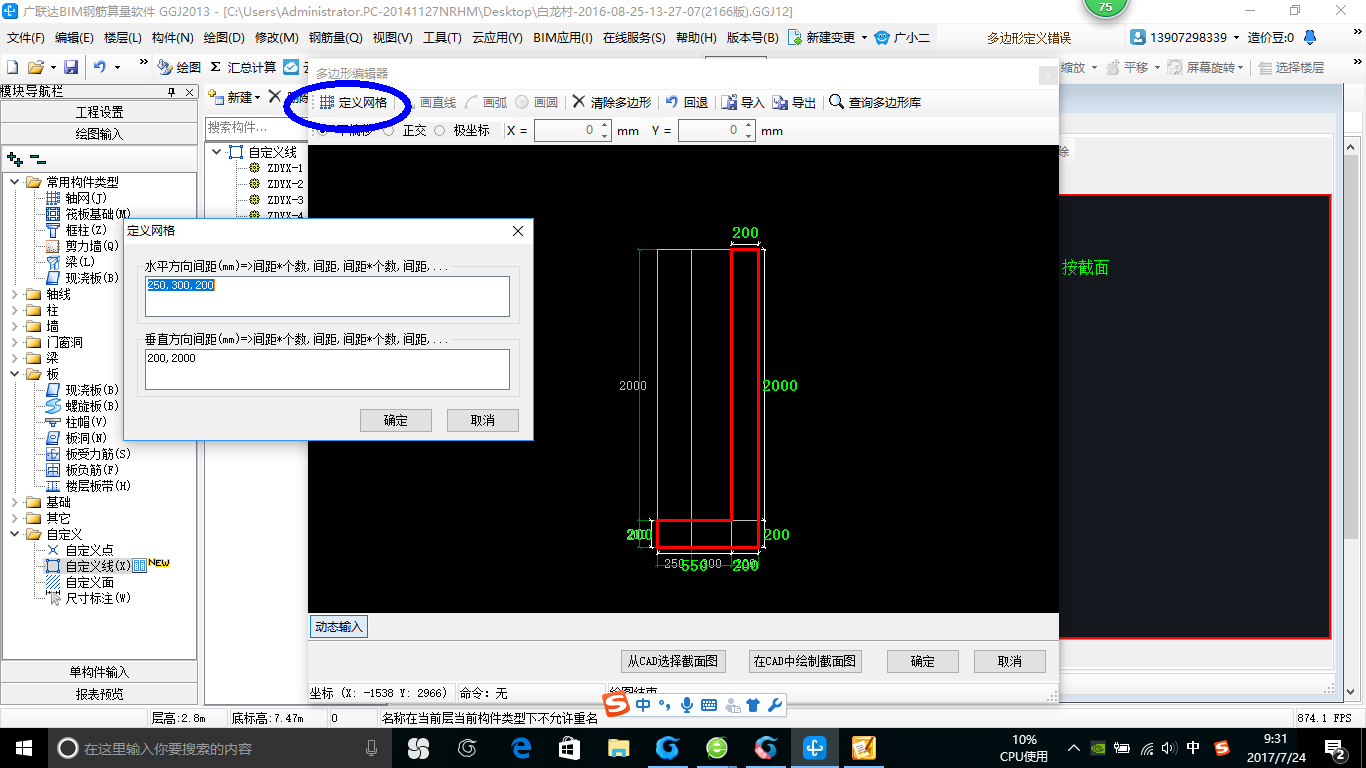Click 确定 in polygon editor bottom bar
Image resolution: width=1366 pixels, height=768 pixels.
coord(922,661)
